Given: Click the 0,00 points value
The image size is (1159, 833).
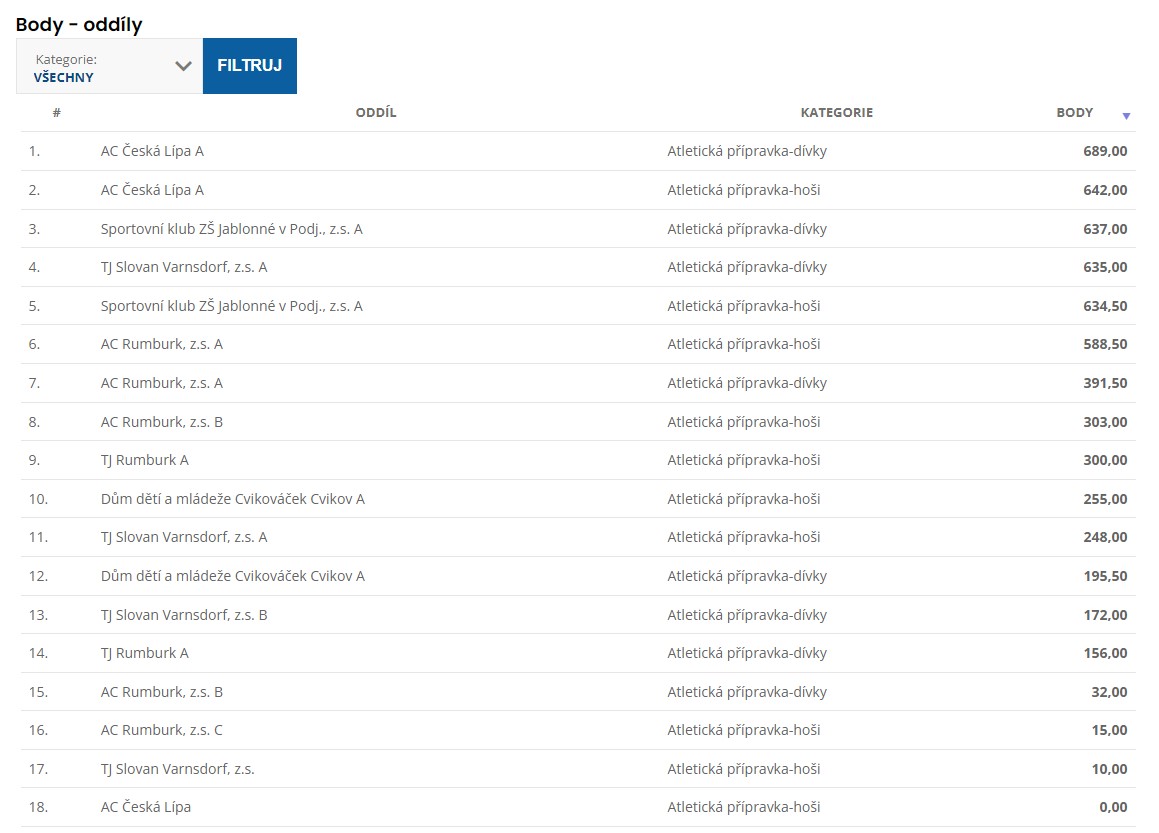Looking at the screenshot, I should [x=1113, y=807].
